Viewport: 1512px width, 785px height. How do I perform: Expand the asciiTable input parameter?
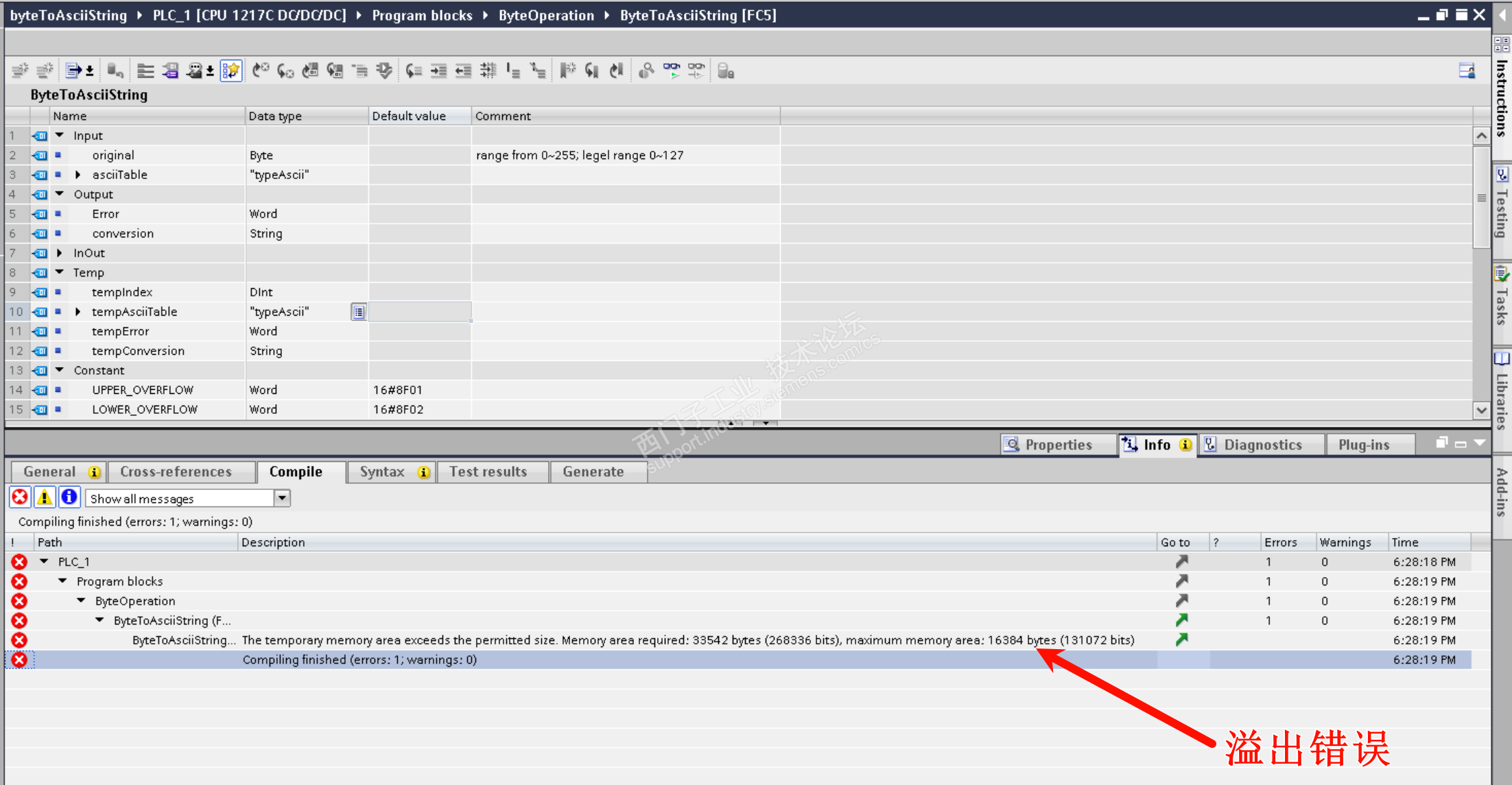pyautogui.click(x=78, y=175)
